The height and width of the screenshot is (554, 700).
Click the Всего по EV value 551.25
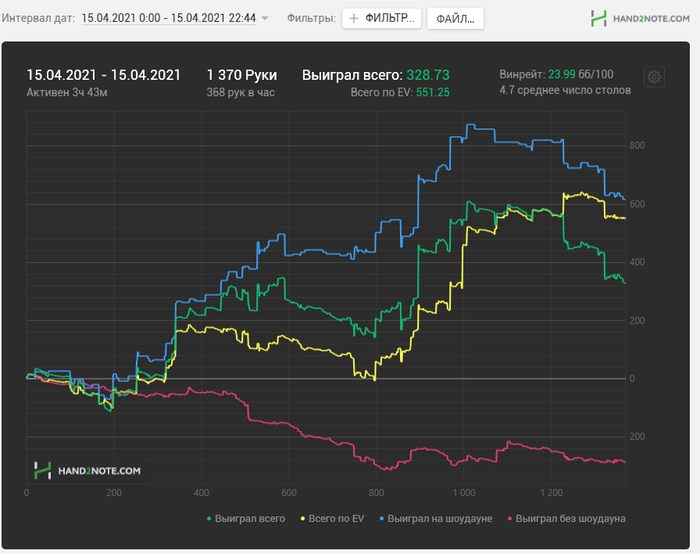(433, 92)
